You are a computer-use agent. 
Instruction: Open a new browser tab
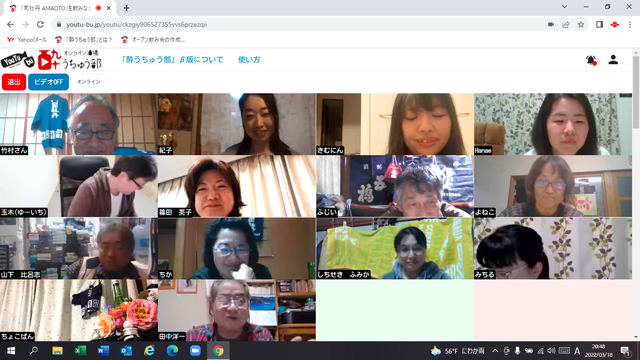[x=126, y=8]
